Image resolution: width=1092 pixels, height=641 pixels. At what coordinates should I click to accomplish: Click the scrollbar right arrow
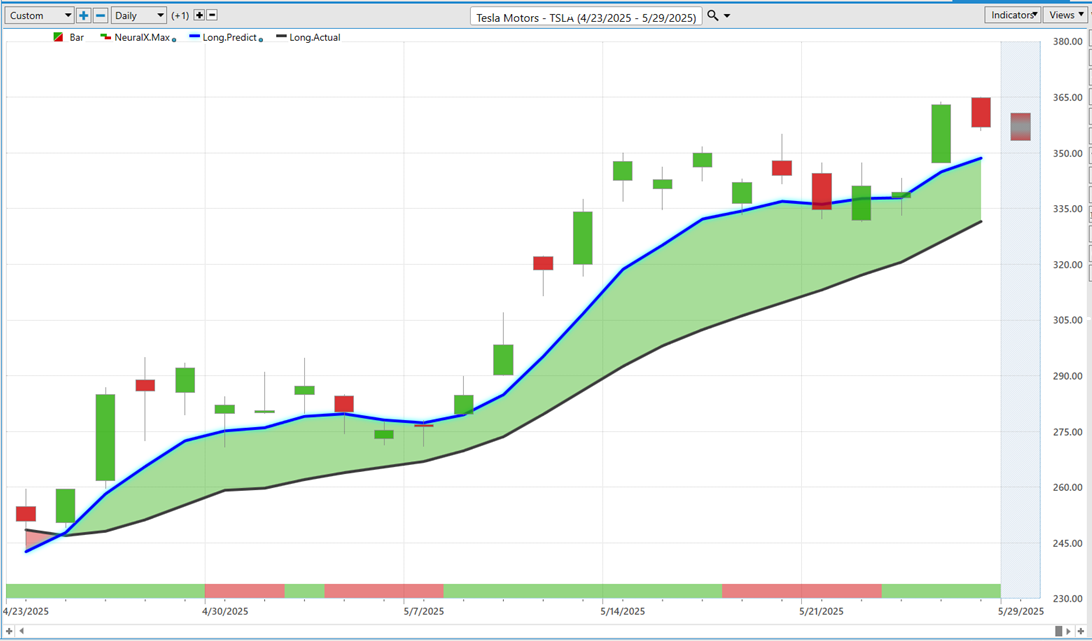1069,631
